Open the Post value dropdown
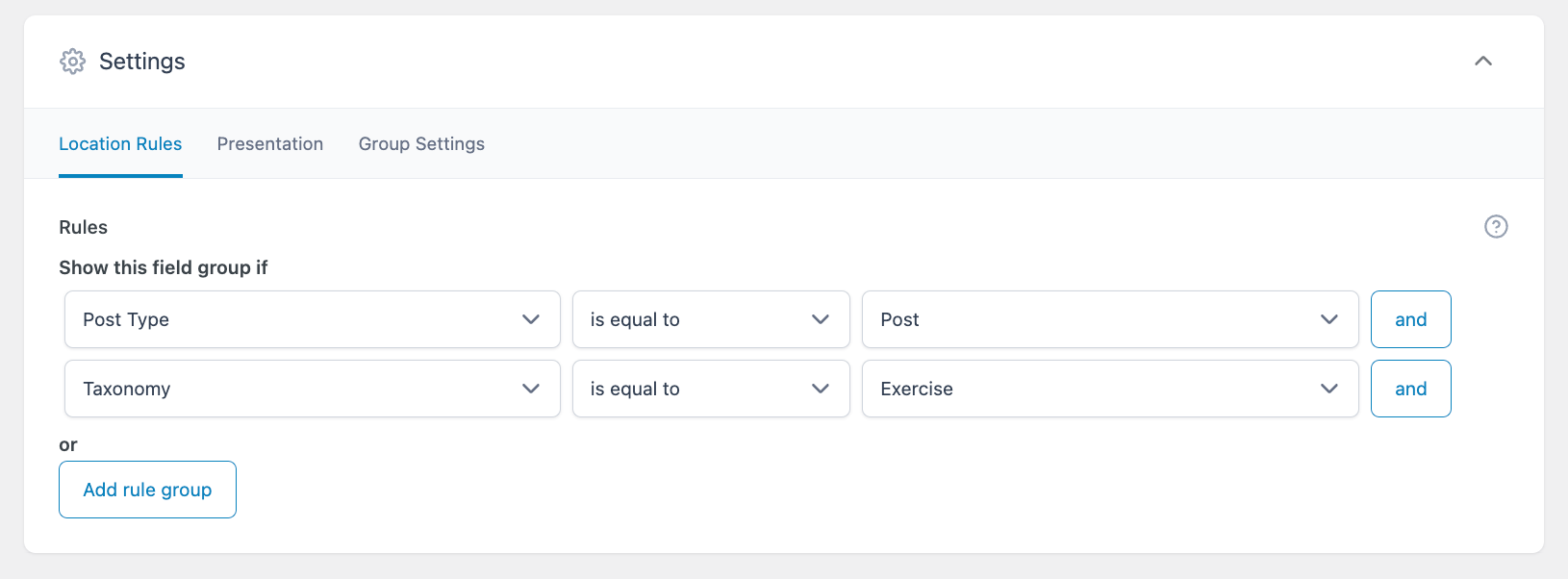1568x579 pixels. [x=1109, y=319]
